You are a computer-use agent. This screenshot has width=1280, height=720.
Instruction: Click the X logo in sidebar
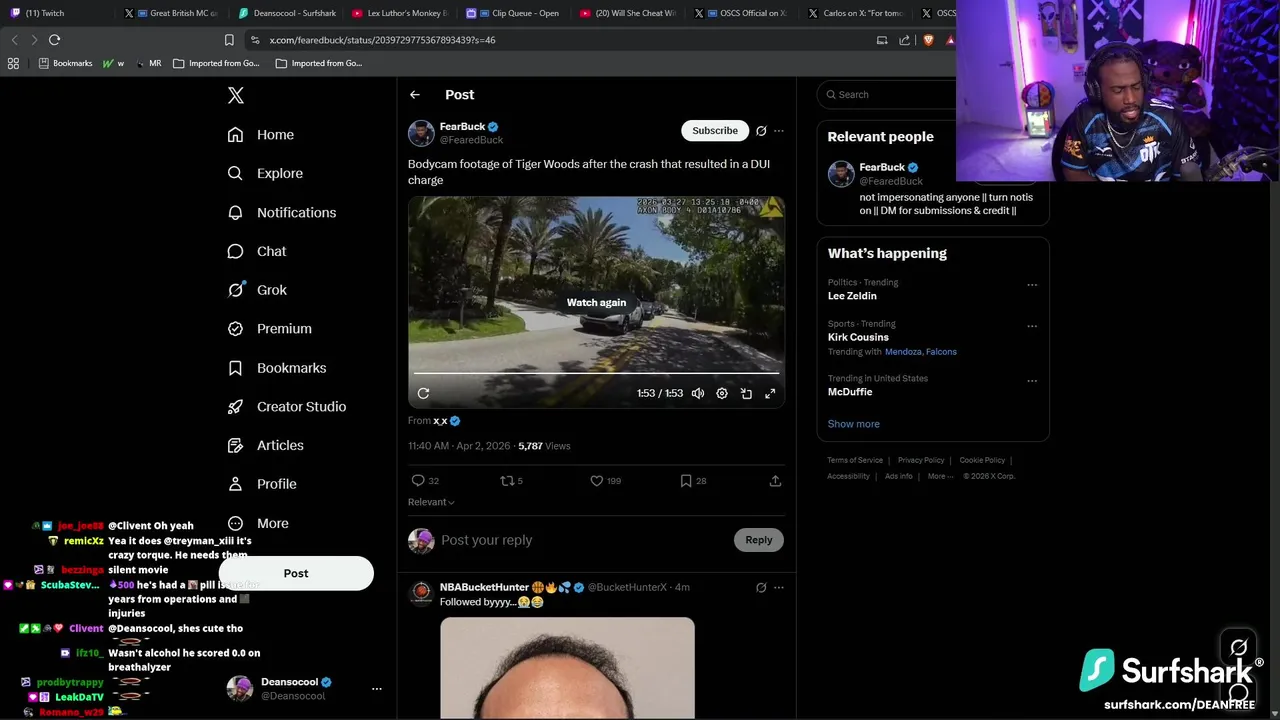(235, 95)
